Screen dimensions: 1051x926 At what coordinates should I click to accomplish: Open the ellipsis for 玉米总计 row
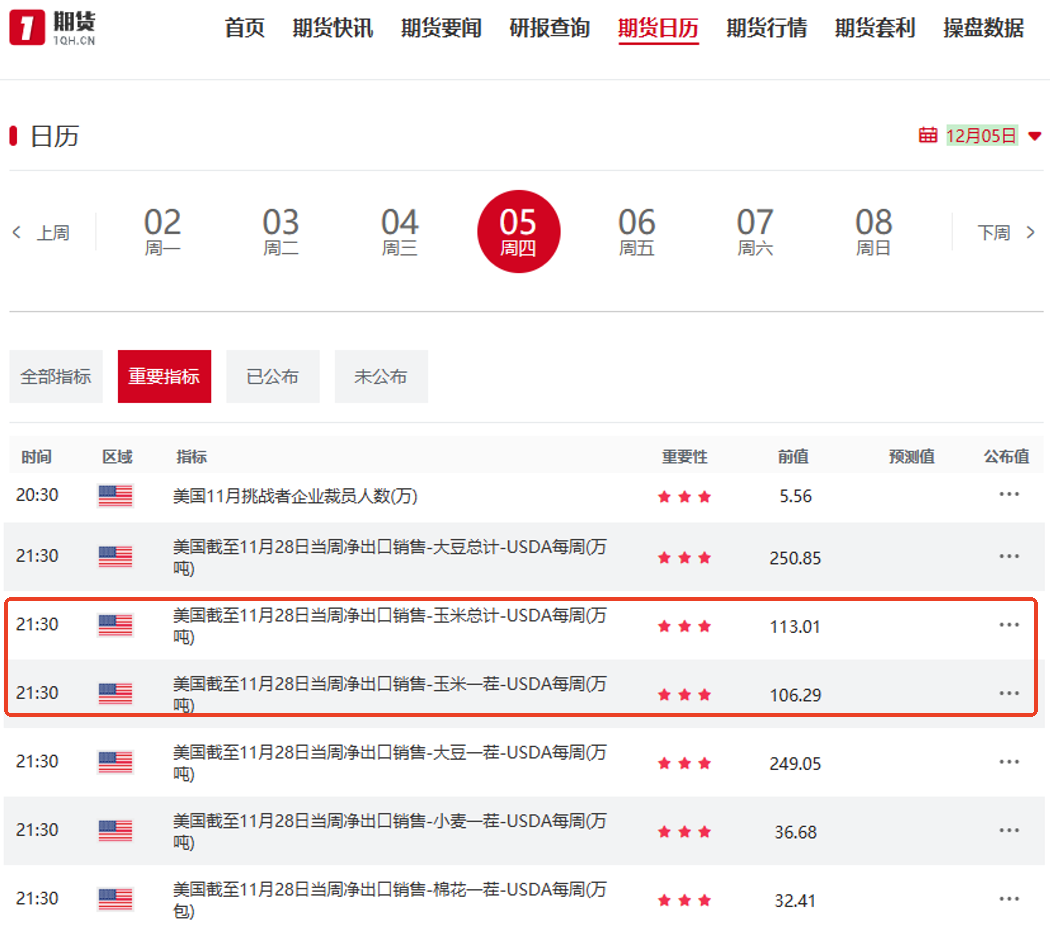point(1008,625)
